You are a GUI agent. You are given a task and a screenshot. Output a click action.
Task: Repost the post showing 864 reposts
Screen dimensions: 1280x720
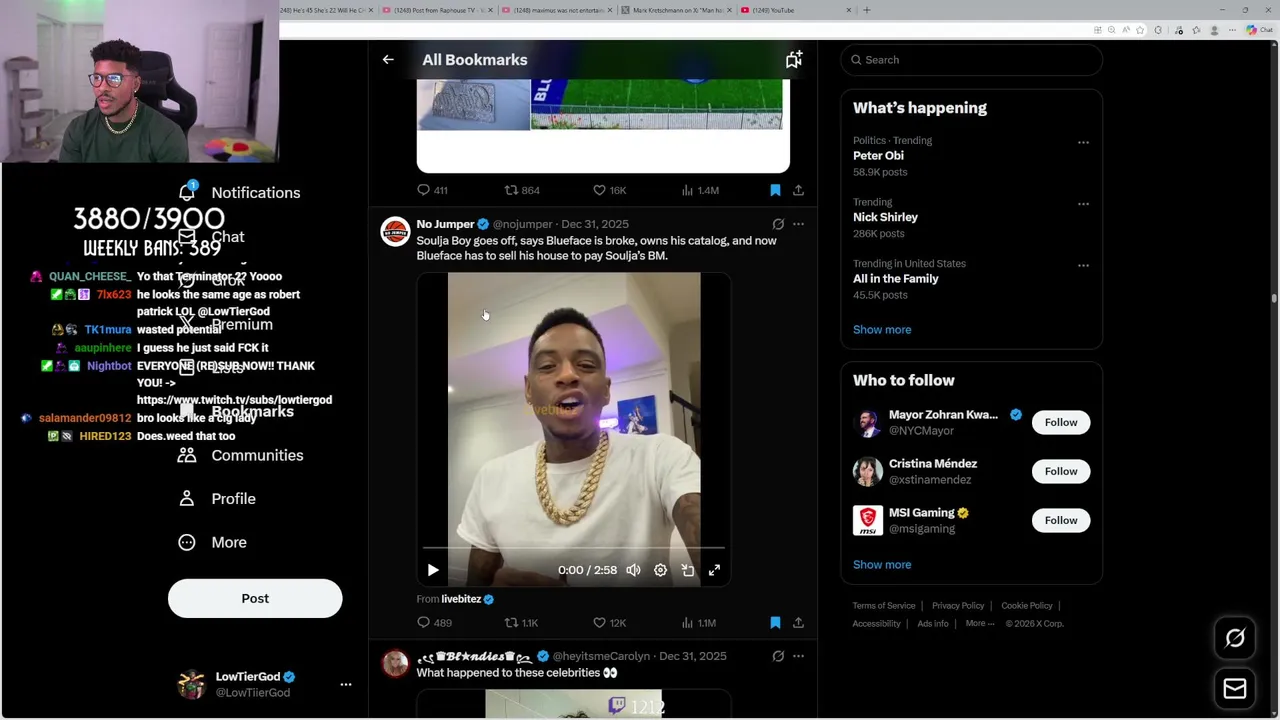522,190
